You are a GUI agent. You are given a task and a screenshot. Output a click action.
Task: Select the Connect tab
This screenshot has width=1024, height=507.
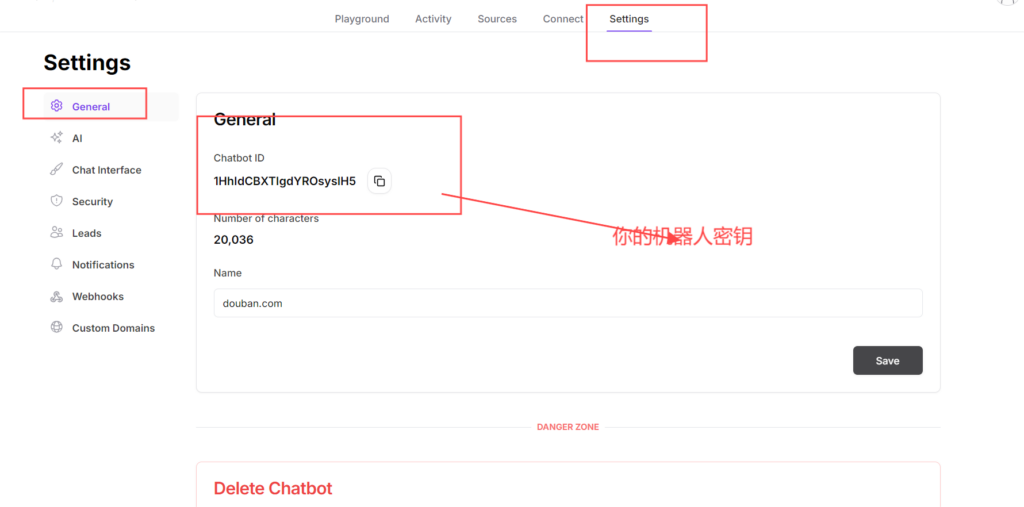(x=563, y=19)
